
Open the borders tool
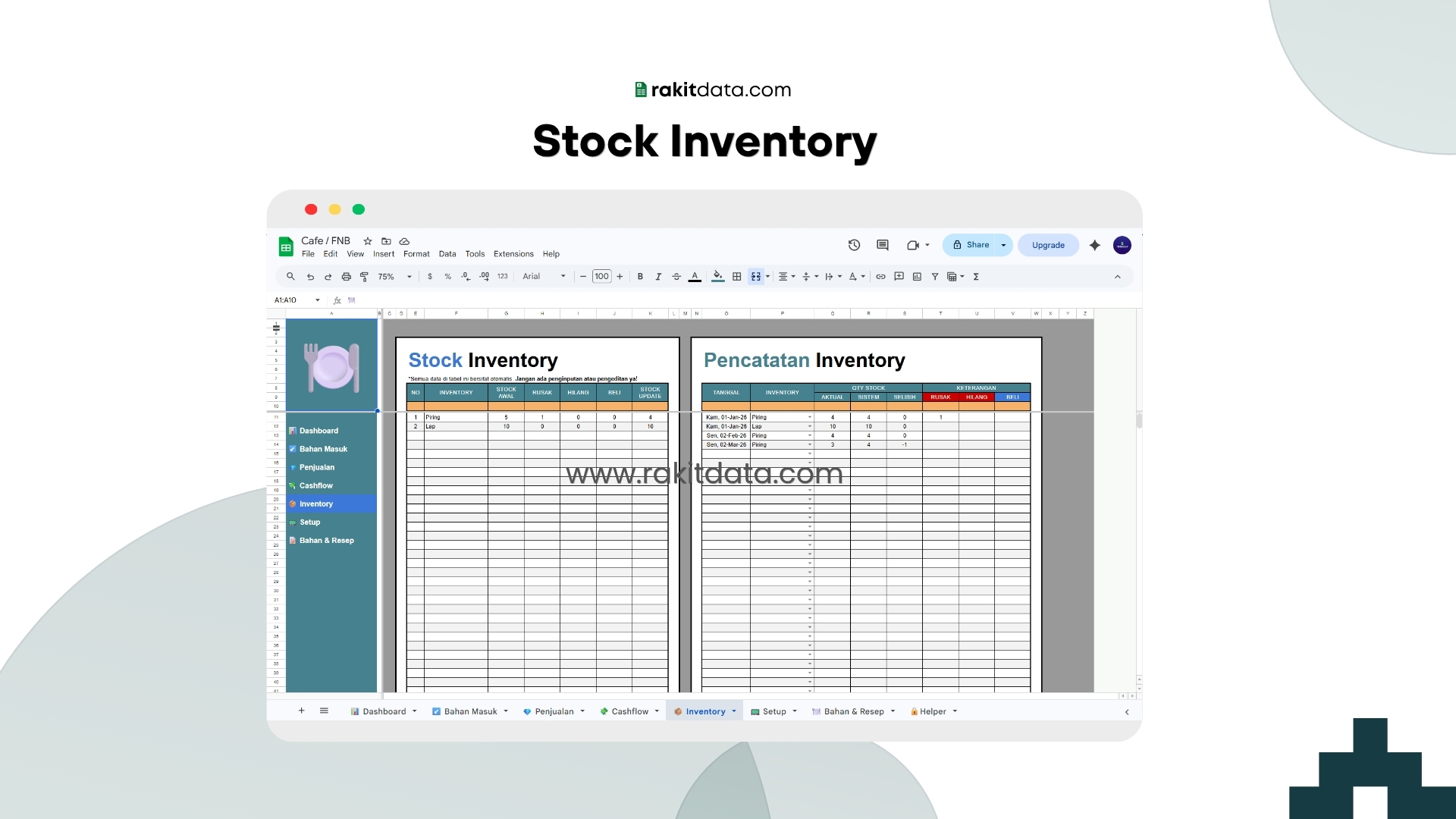(x=736, y=277)
